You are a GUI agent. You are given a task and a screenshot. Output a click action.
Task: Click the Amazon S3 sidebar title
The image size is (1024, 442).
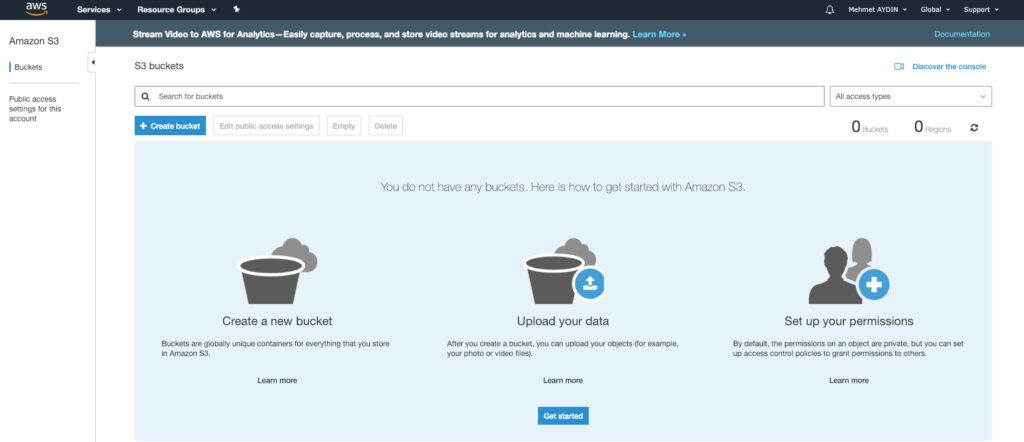pyautogui.click(x=34, y=41)
